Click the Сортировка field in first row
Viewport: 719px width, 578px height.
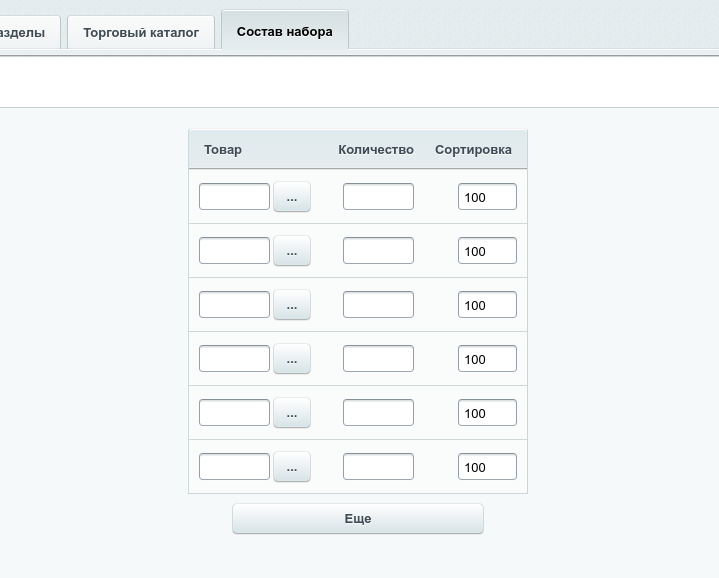point(487,197)
